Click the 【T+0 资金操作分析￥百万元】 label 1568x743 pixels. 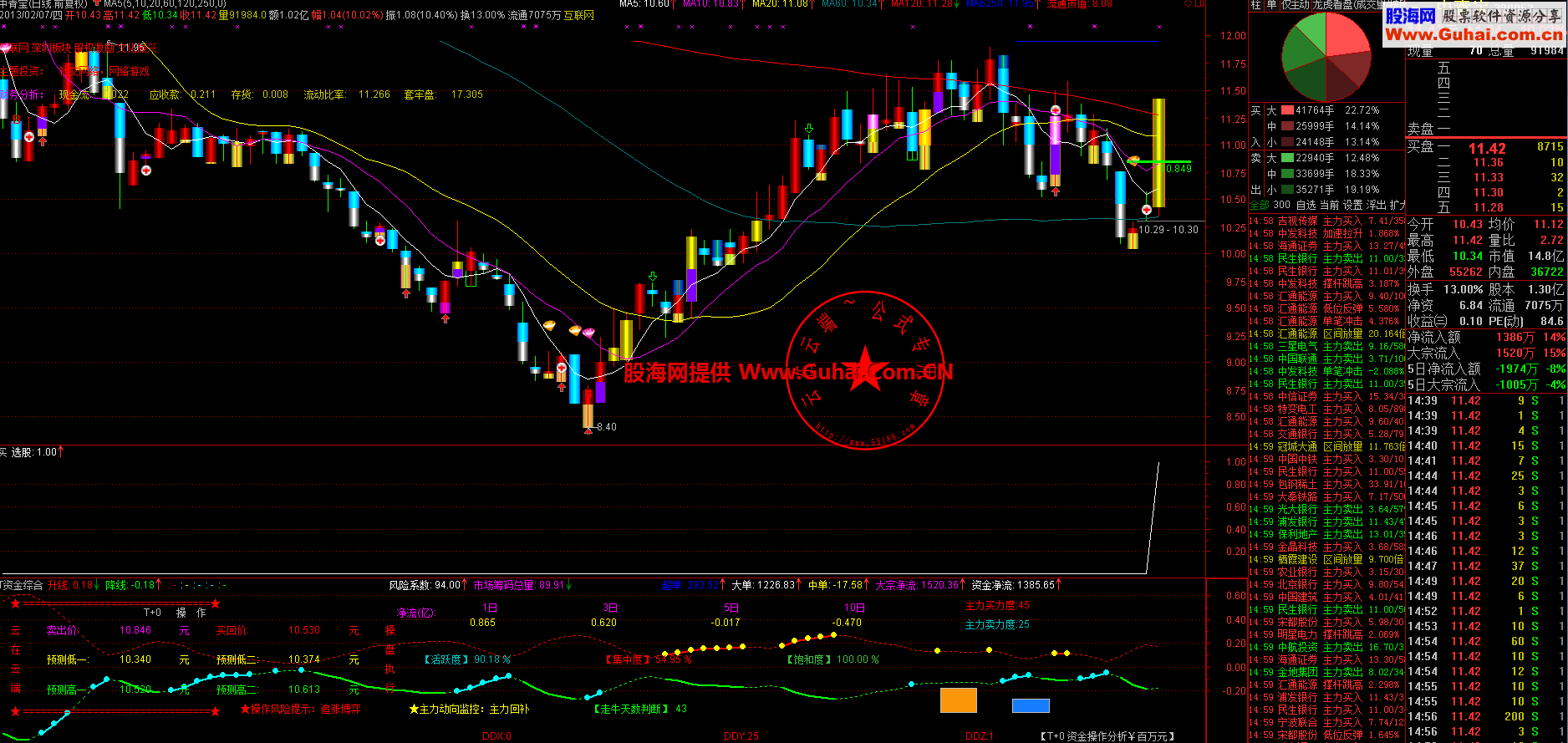(x=1107, y=736)
